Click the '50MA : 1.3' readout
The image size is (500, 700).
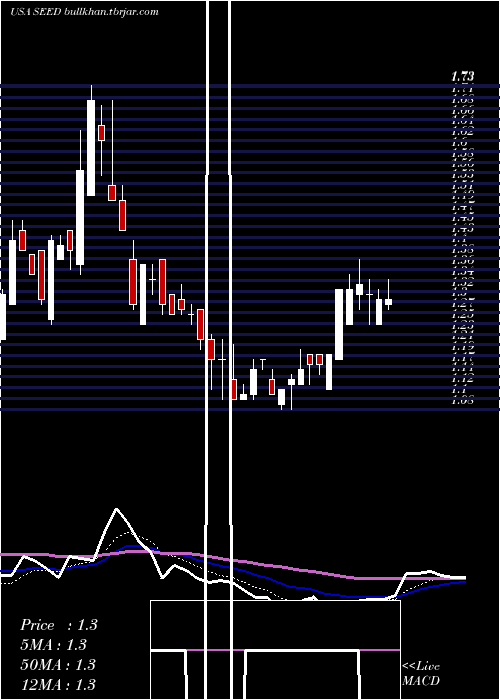(x=58, y=664)
